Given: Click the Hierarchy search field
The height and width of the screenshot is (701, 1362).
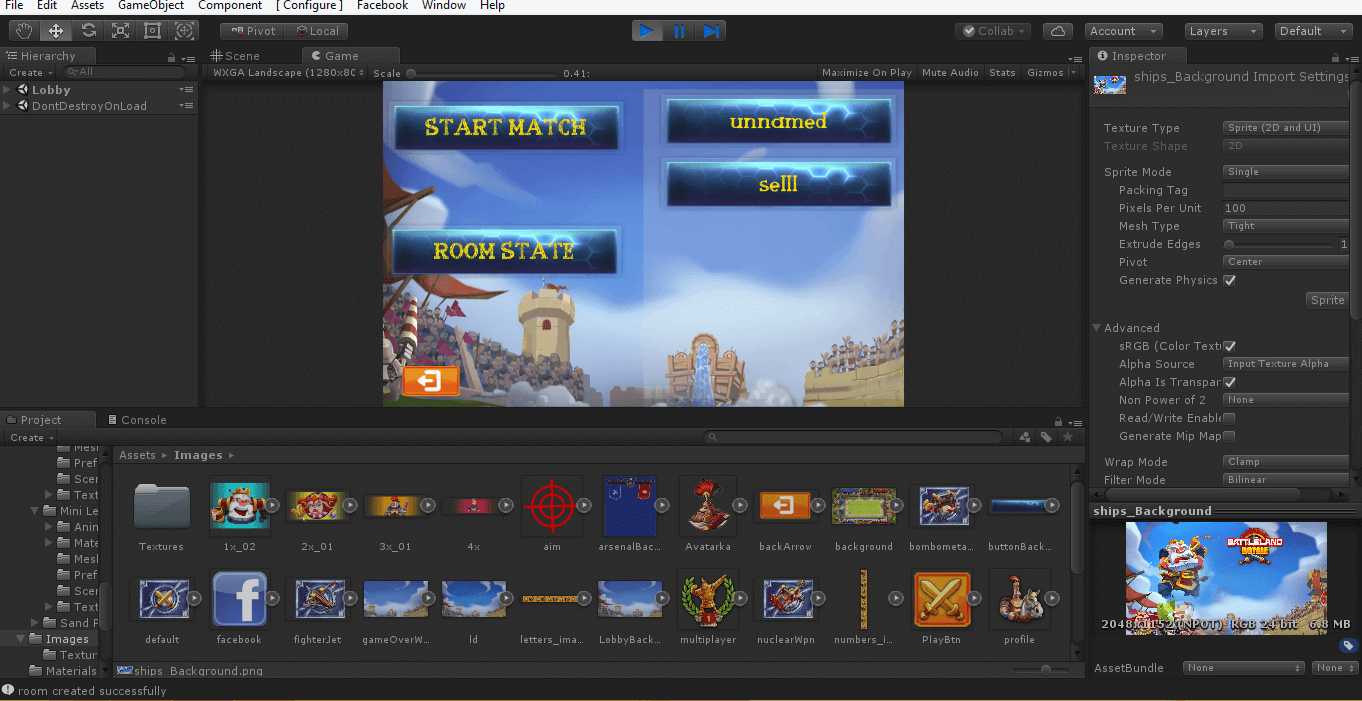Looking at the screenshot, I should click(x=124, y=72).
